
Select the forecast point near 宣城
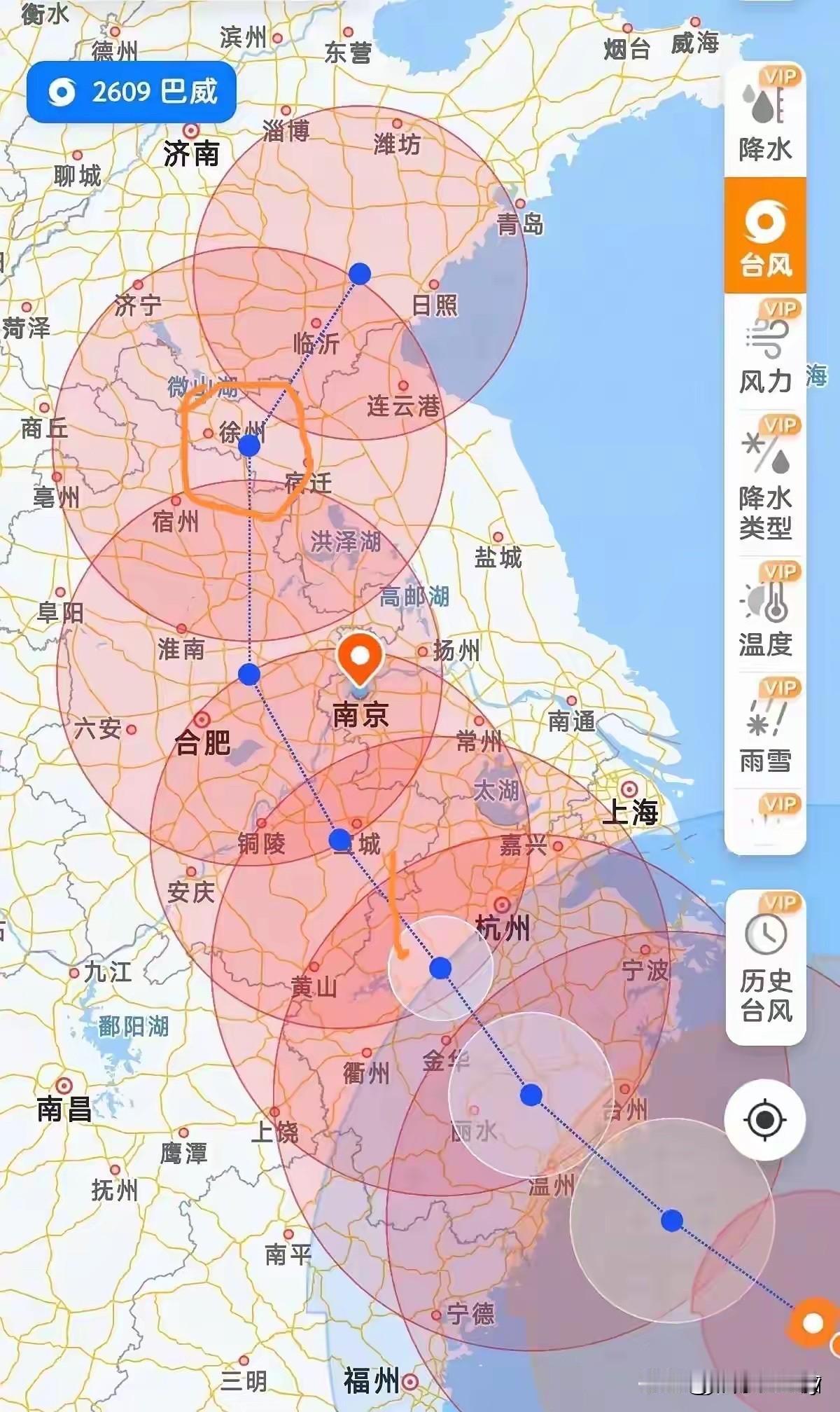pos(340,839)
